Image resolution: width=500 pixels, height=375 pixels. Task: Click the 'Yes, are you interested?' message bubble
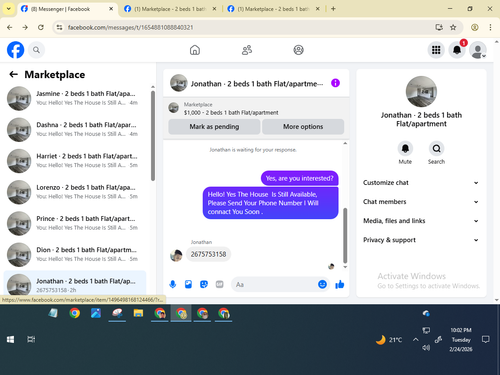(299, 178)
